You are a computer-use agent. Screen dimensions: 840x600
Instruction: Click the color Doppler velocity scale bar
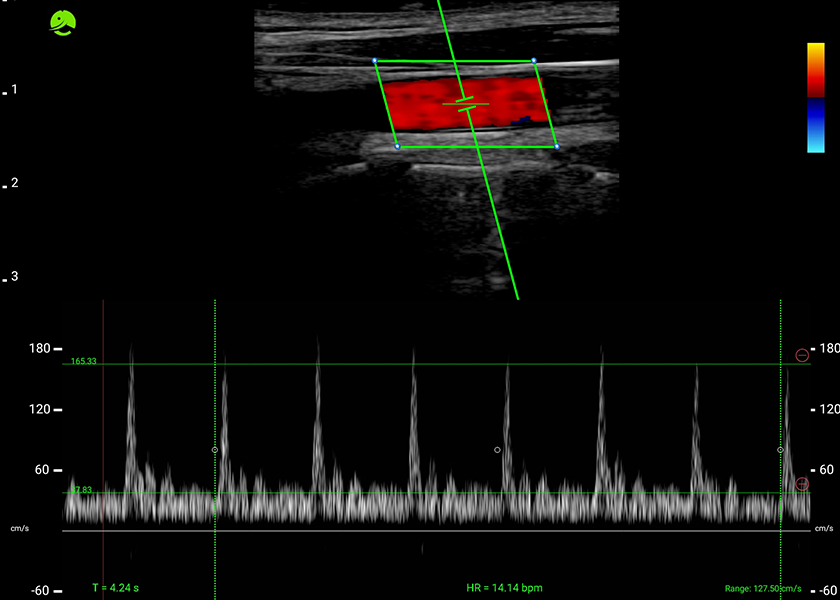tap(816, 97)
